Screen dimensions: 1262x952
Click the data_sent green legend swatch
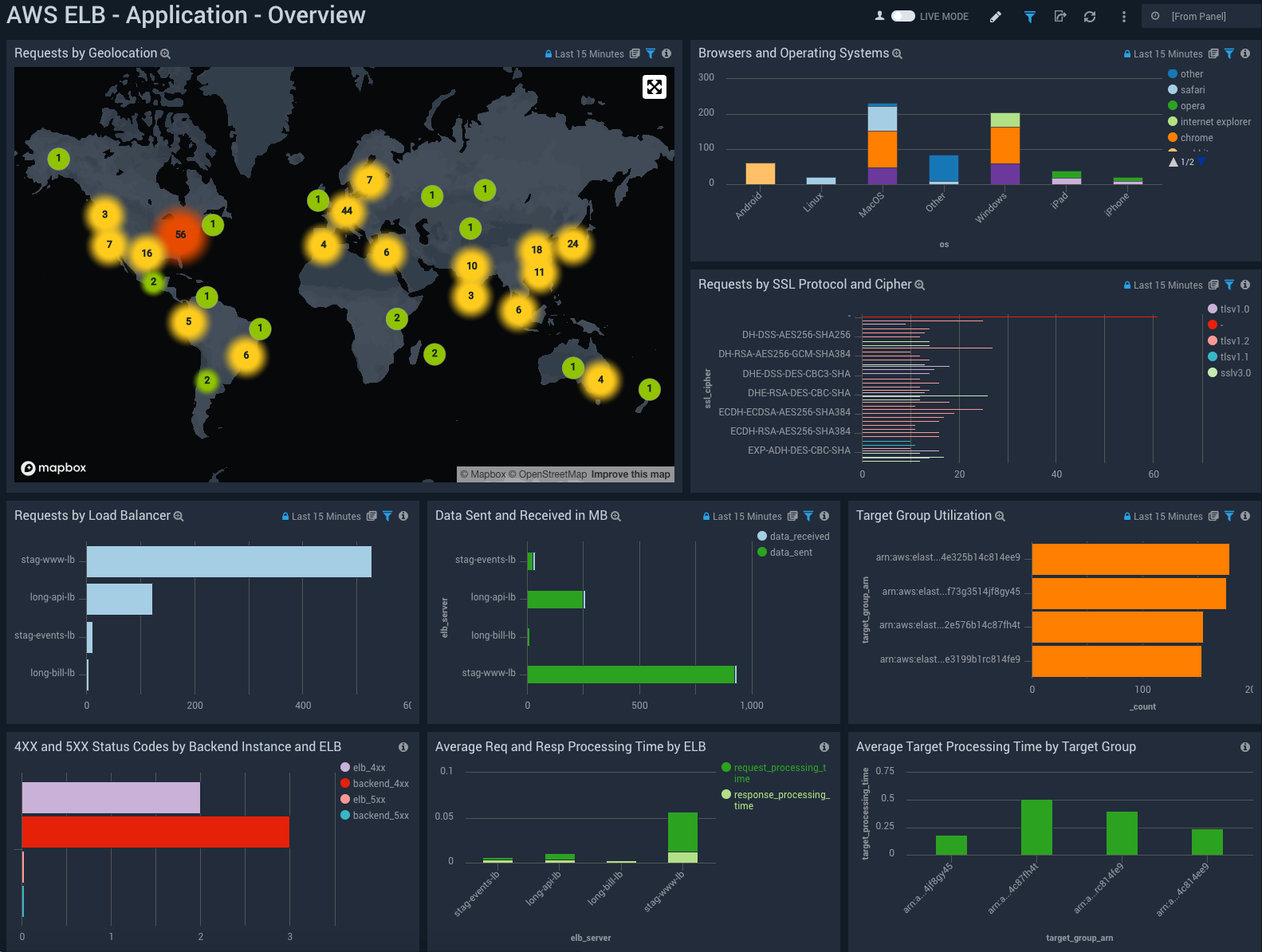click(x=762, y=553)
